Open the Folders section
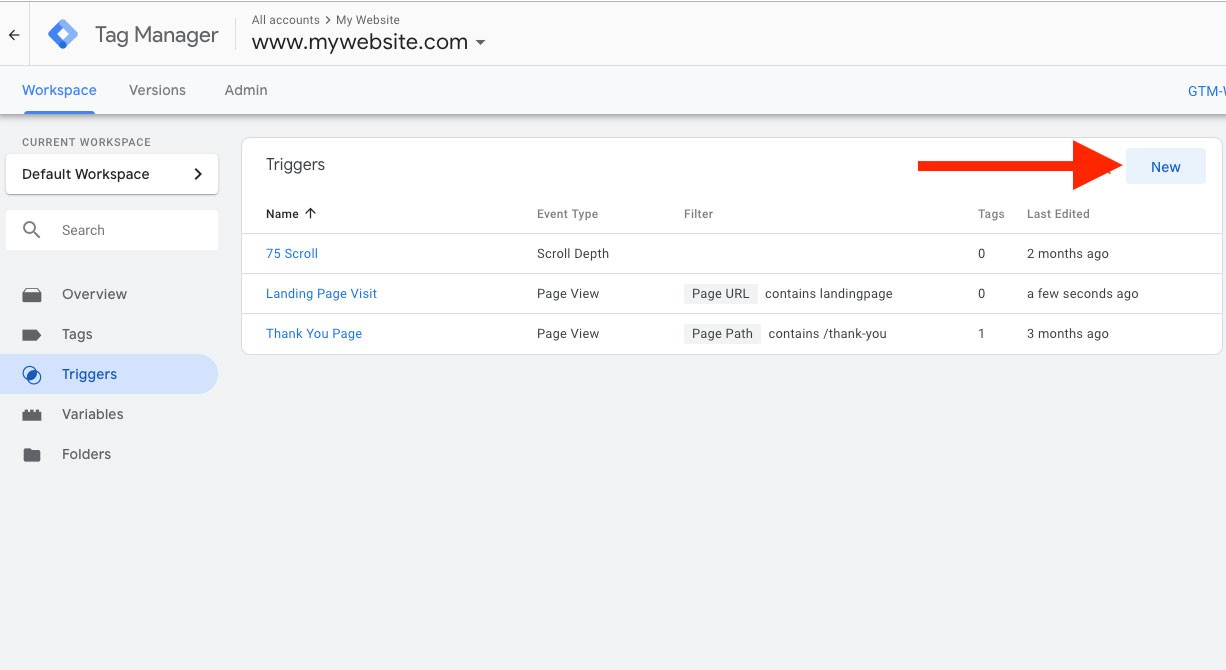 86,454
